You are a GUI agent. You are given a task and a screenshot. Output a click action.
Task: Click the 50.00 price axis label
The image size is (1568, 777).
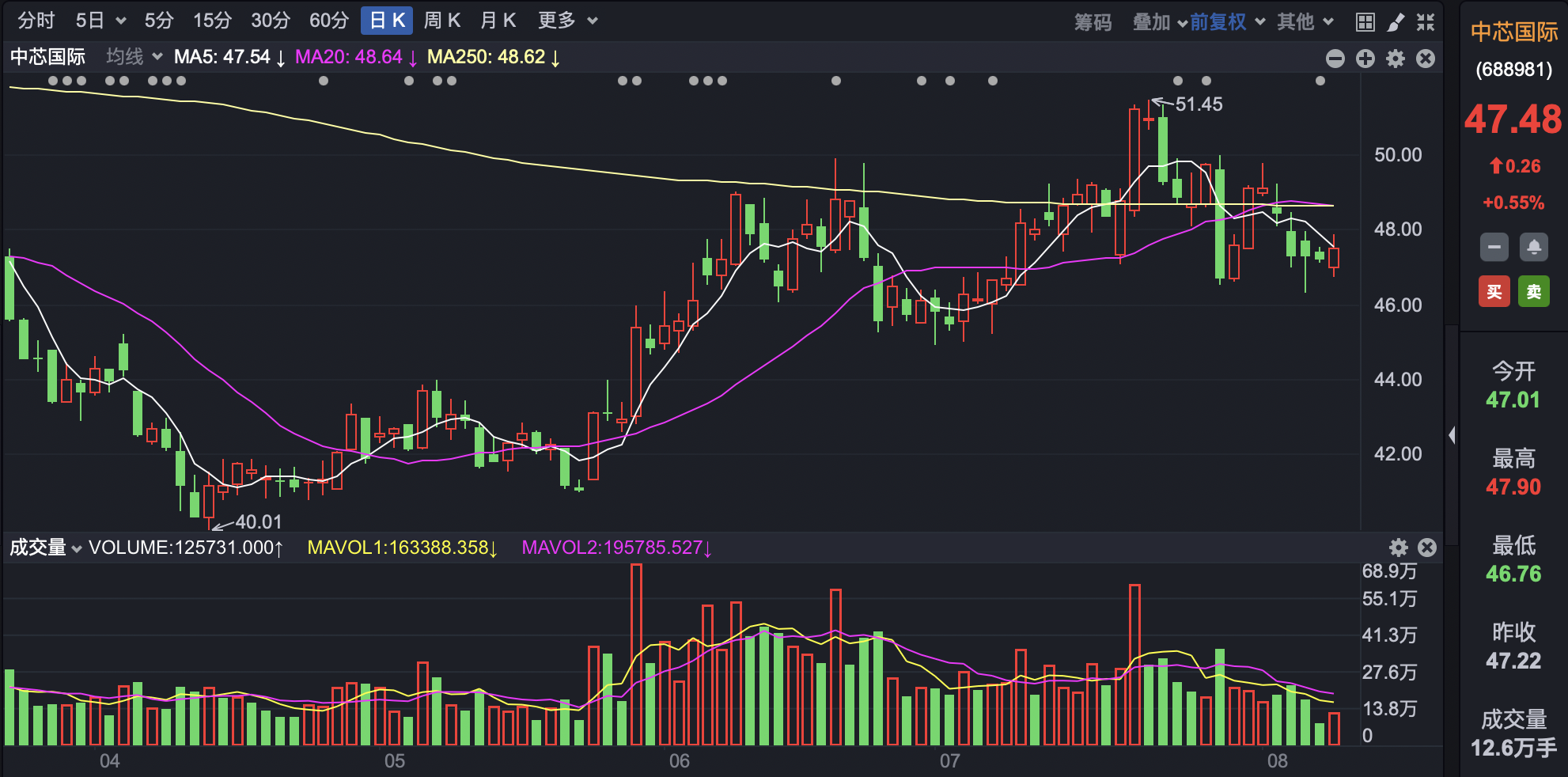tap(1398, 155)
